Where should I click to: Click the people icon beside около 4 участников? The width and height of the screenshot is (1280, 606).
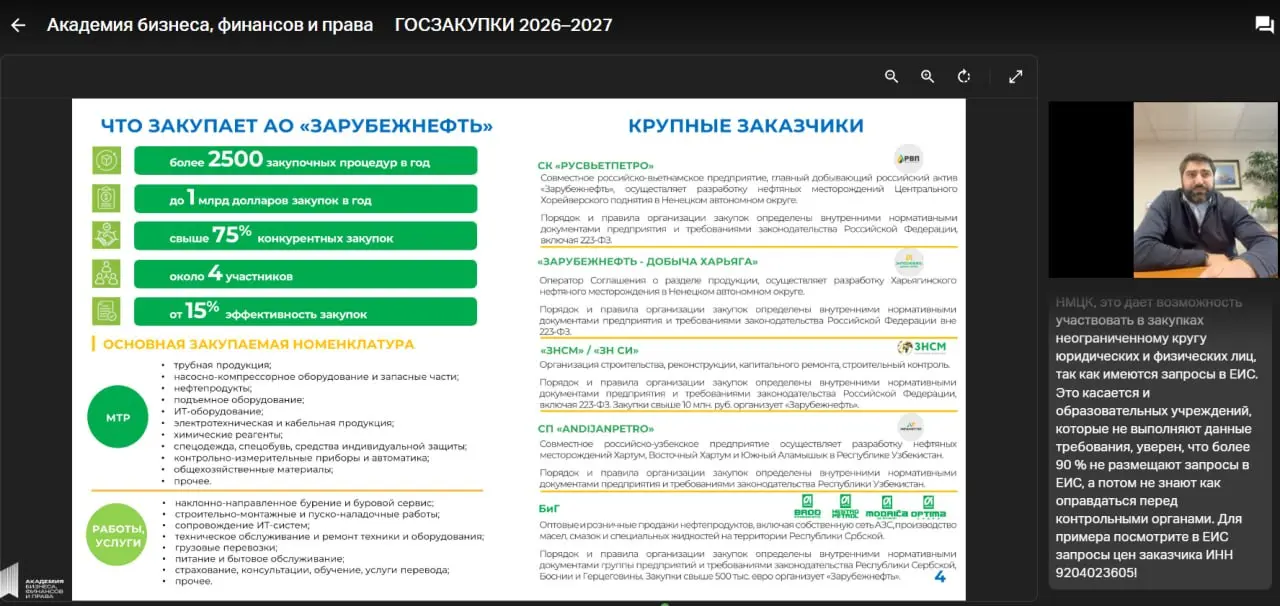tap(106, 273)
